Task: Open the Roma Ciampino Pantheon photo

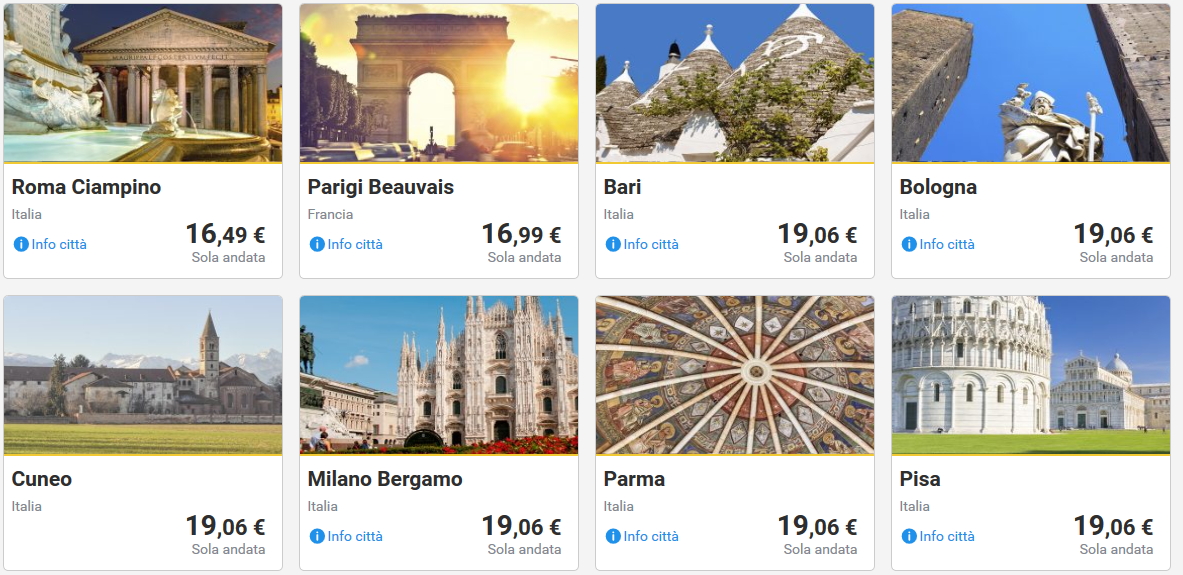Action: click(x=143, y=83)
